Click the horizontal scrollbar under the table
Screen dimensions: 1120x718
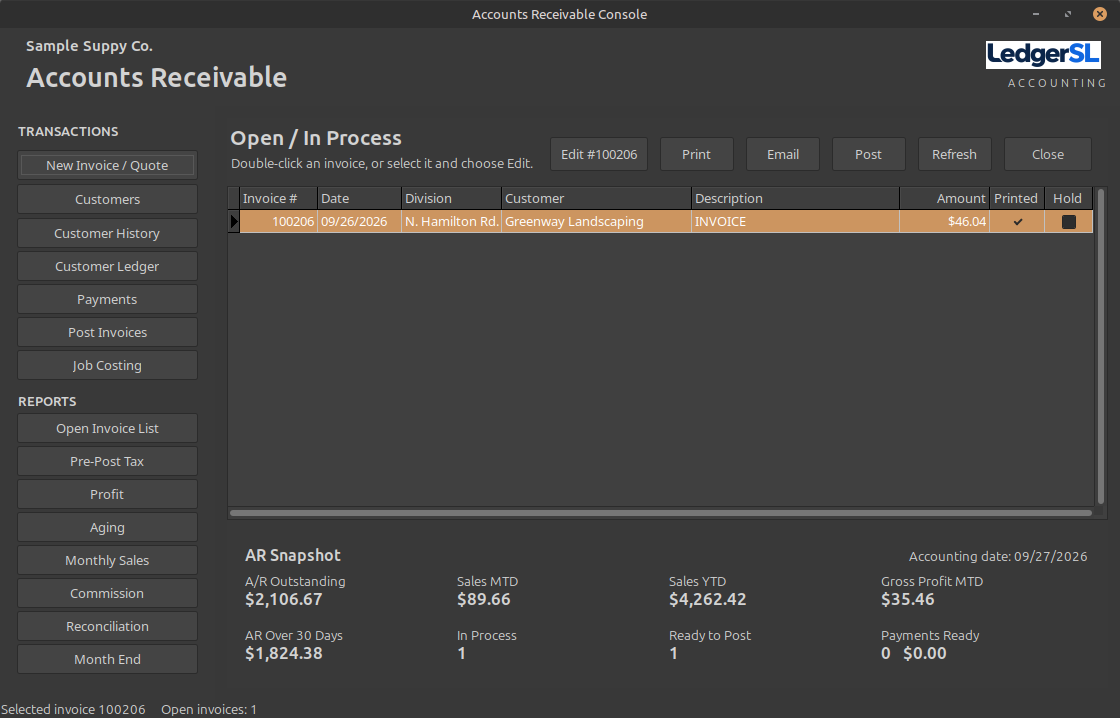pyautogui.click(x=661, y=513)
